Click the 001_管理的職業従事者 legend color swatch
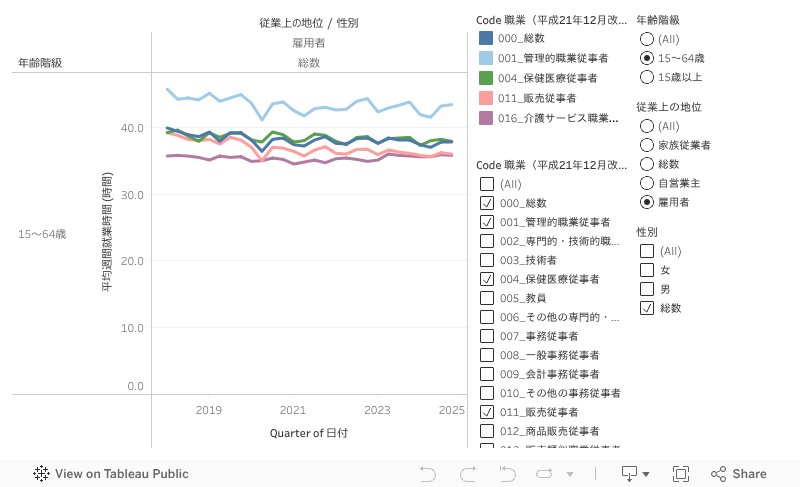 pyautogui.click(x=486, y=58)
